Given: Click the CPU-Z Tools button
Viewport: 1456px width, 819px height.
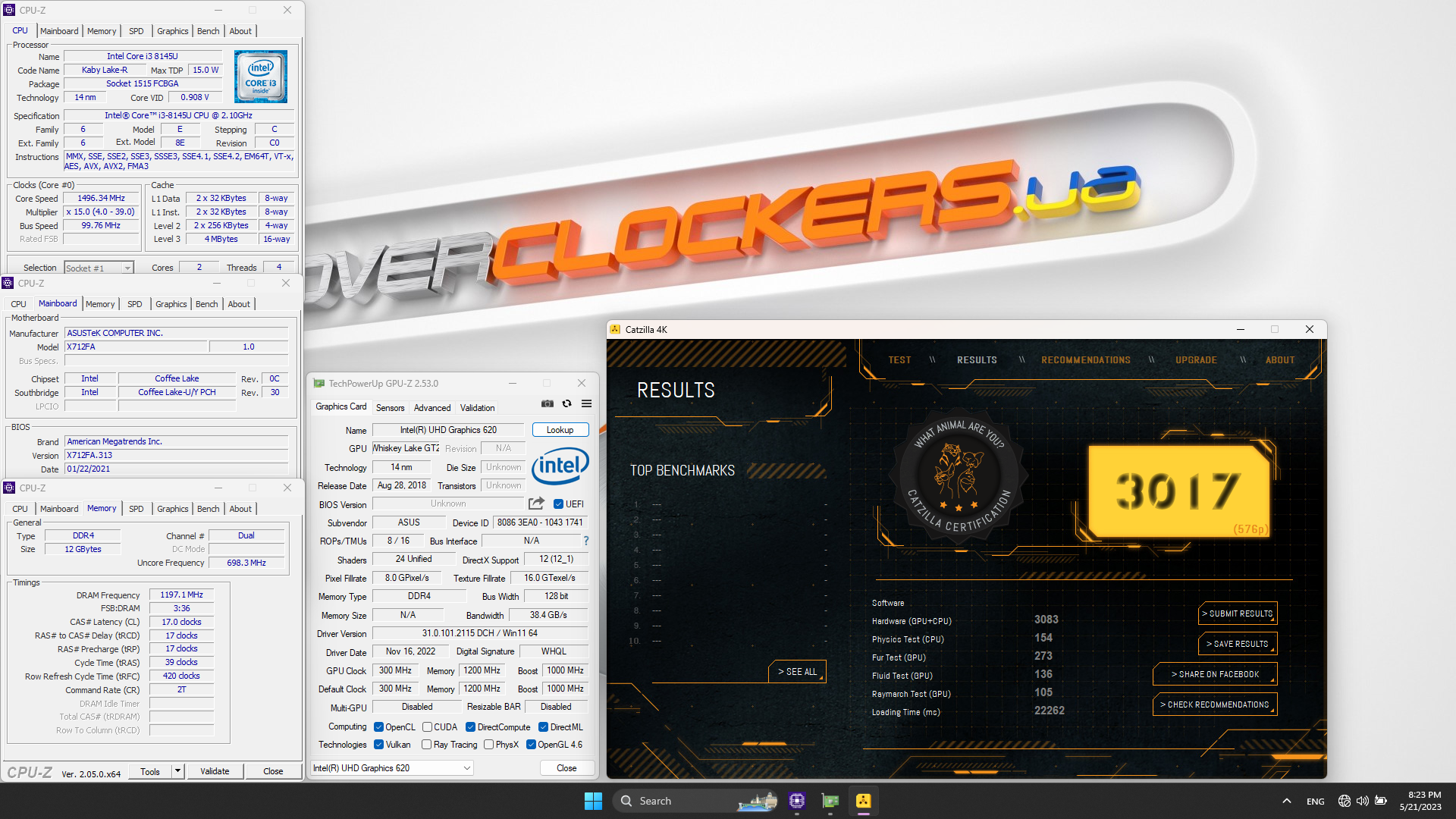Looking at the screenshot, I should click(x=150, y=771).
